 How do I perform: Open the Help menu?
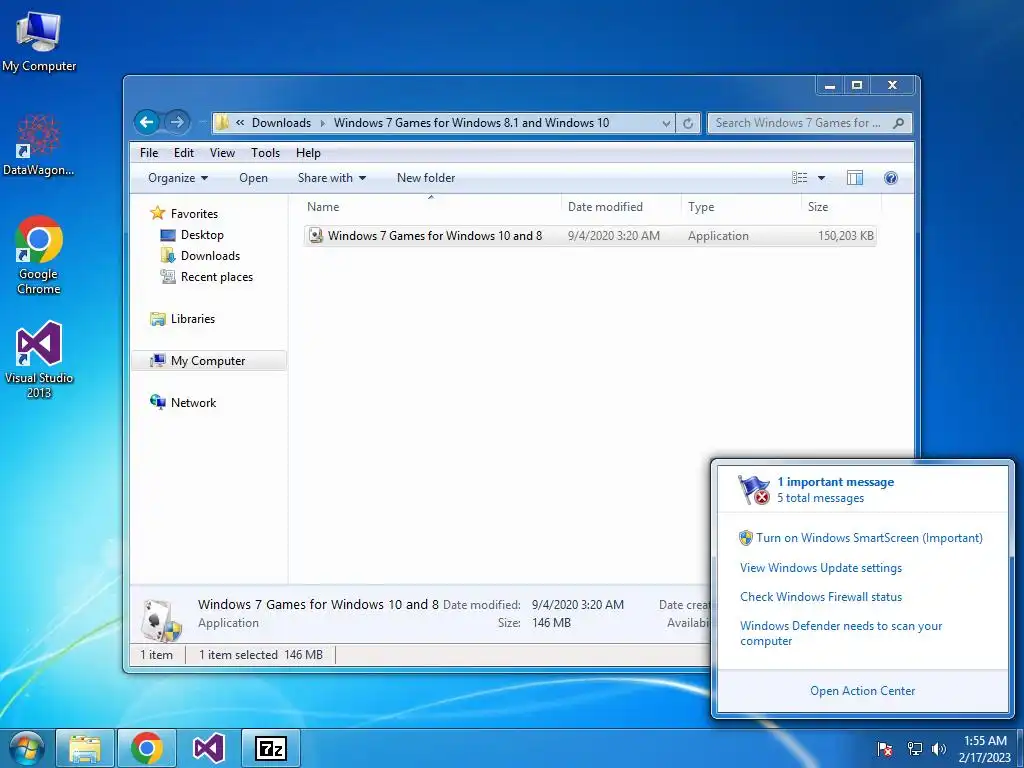tap(308, 153)
